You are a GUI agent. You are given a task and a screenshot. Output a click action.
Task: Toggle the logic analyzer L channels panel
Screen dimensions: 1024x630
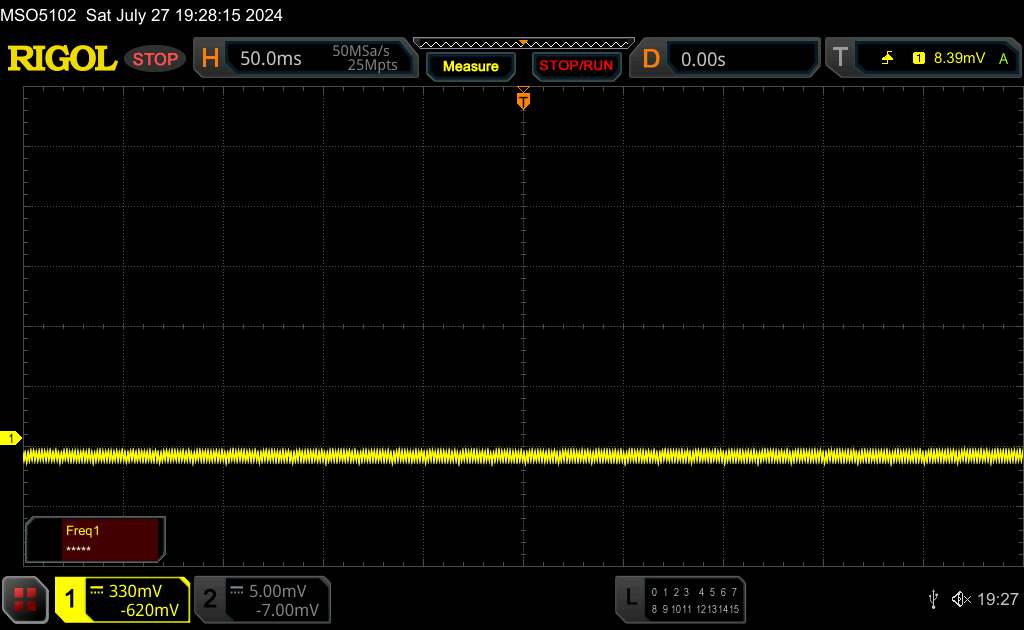(630, 599)
